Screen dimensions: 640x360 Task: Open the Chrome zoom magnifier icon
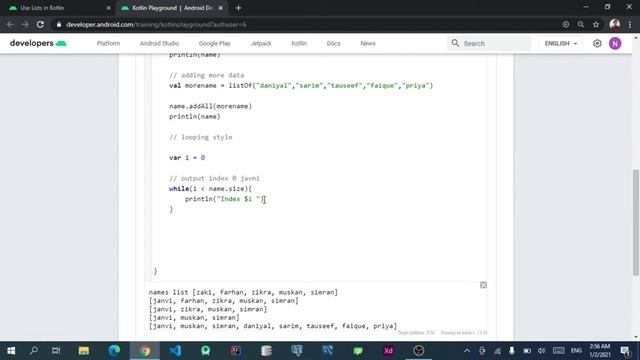pyautogui.click(x=581, y=24)
